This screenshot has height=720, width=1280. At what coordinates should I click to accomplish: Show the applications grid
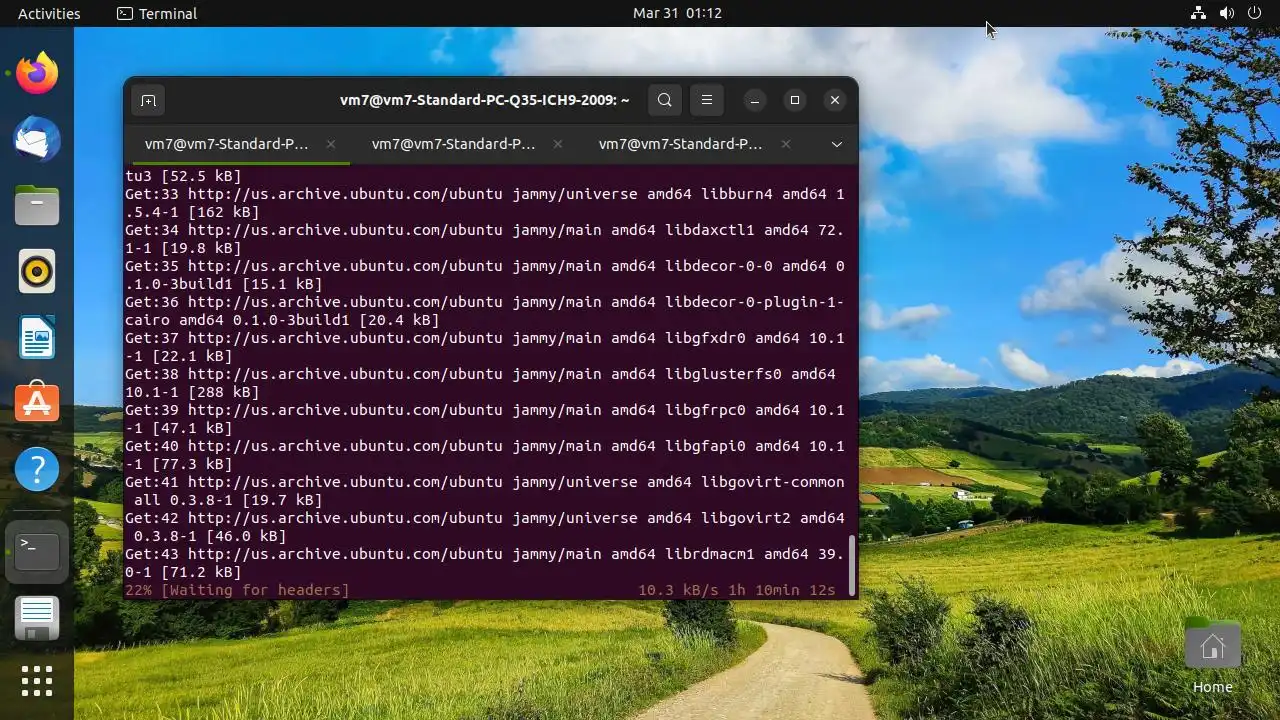coord(37,681)
